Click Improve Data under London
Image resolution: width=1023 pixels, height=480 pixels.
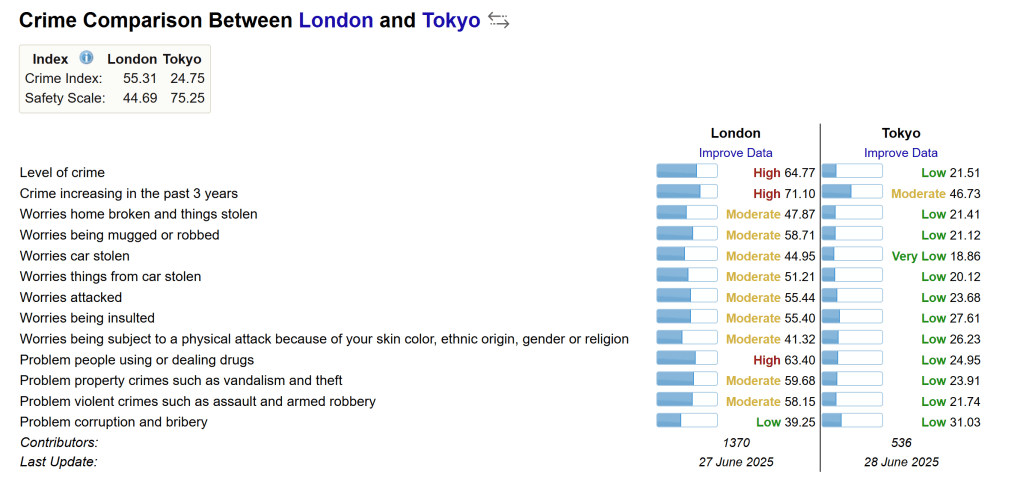coord(735,153)
